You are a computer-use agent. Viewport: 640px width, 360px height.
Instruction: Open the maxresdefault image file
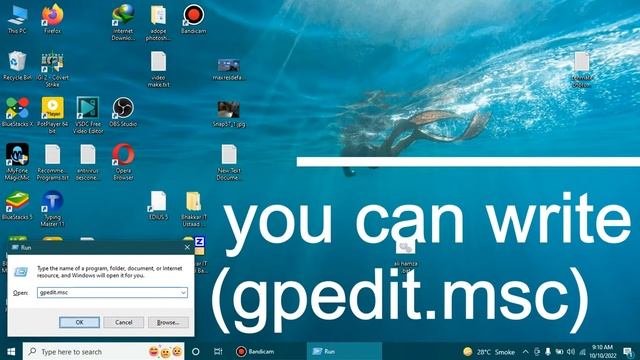pos(229,69)
